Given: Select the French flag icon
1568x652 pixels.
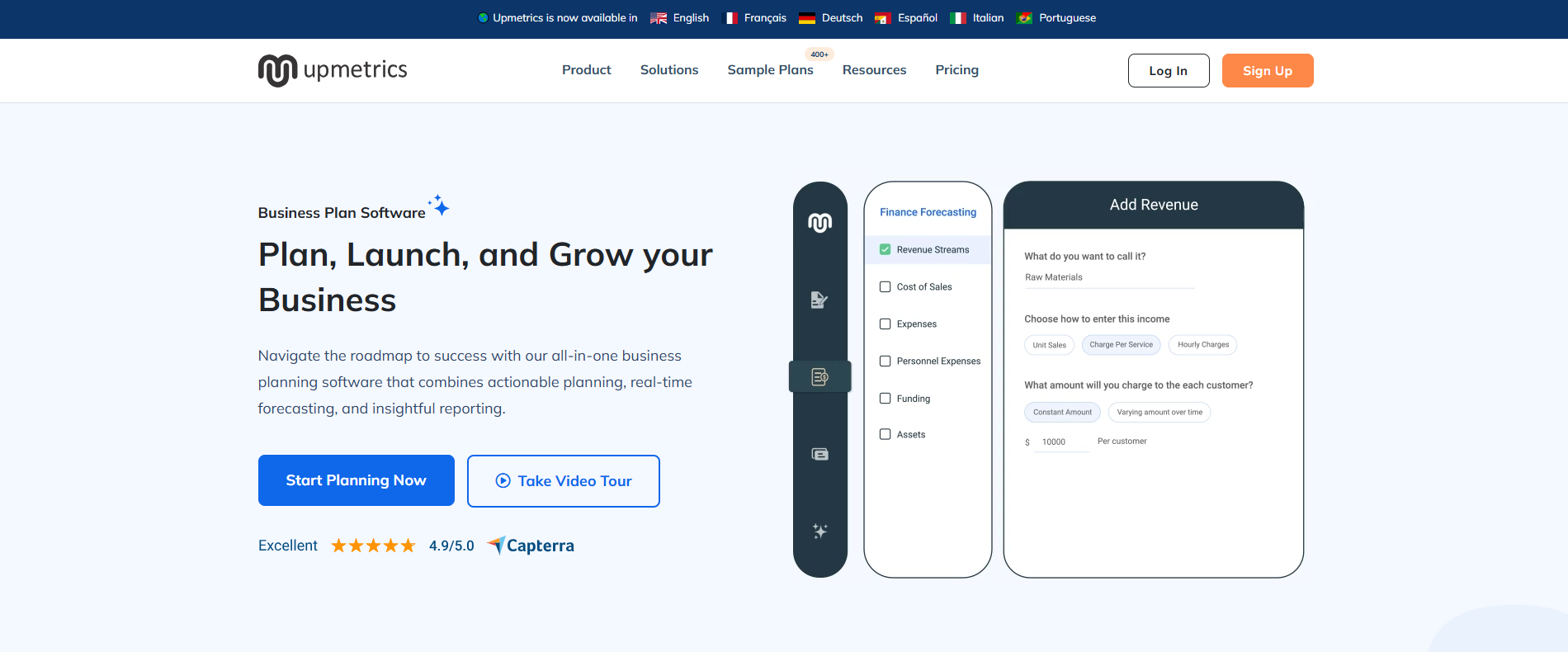Looking at the screenshot, I should point(730,18).
